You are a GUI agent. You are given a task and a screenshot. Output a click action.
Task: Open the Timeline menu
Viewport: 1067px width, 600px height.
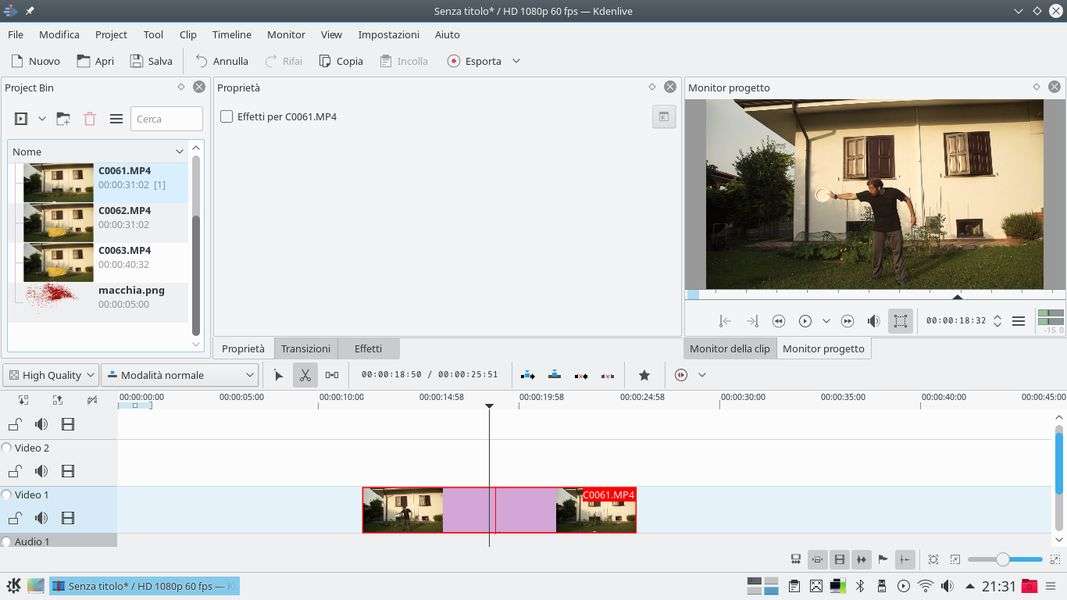231,34
